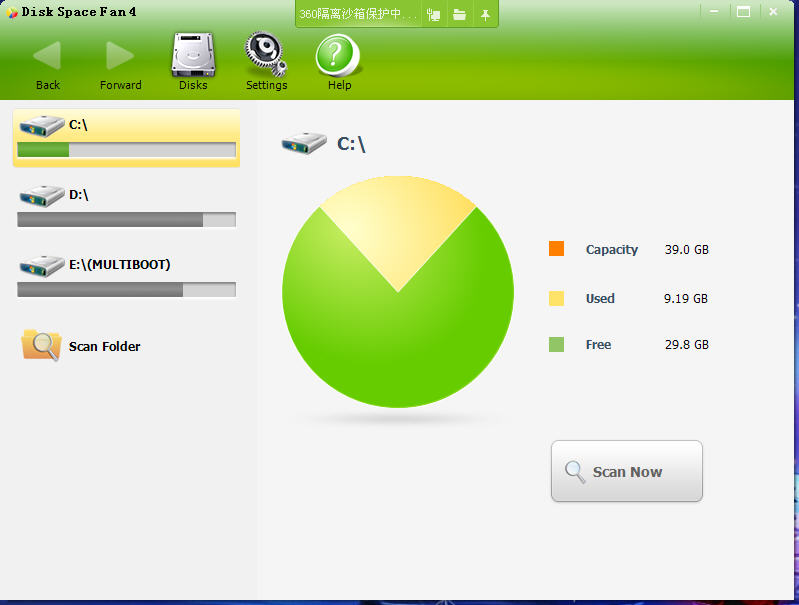Click the yellow Used swatch
Screen dimensions: 799x605
(556, 298)
